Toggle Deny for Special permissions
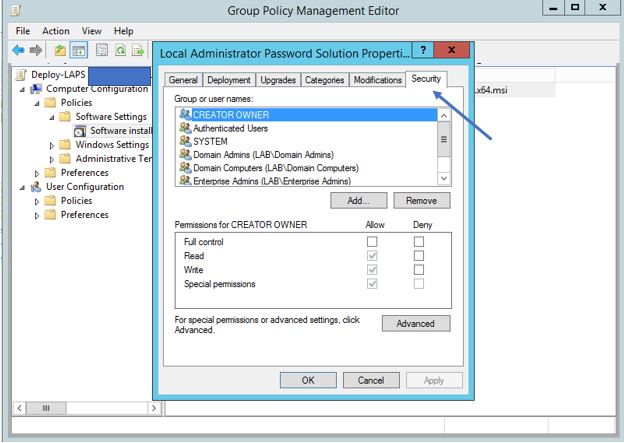The image size is (624, 443). (419, 284)
